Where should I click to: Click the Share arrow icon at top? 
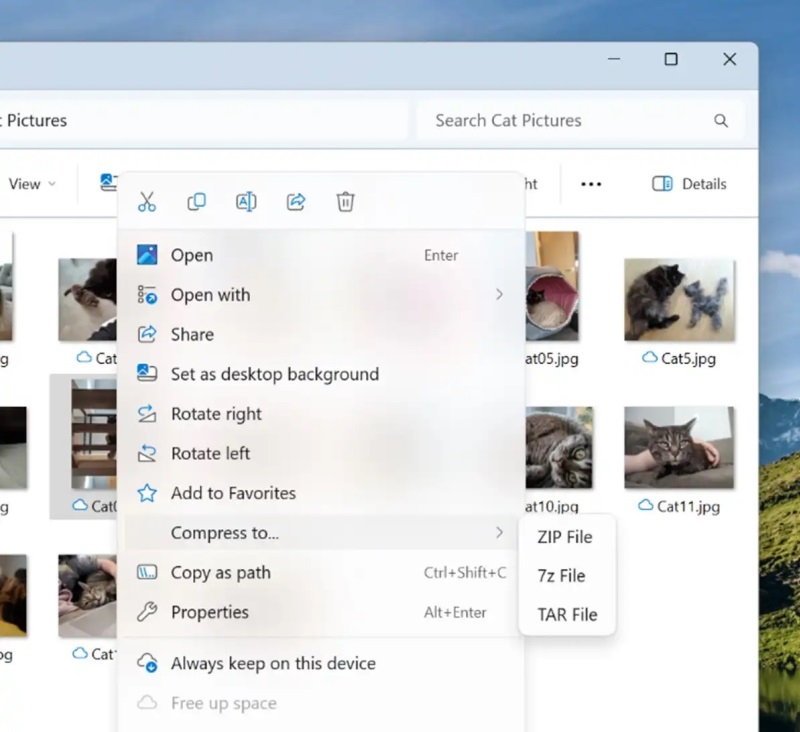coord(296,202)
